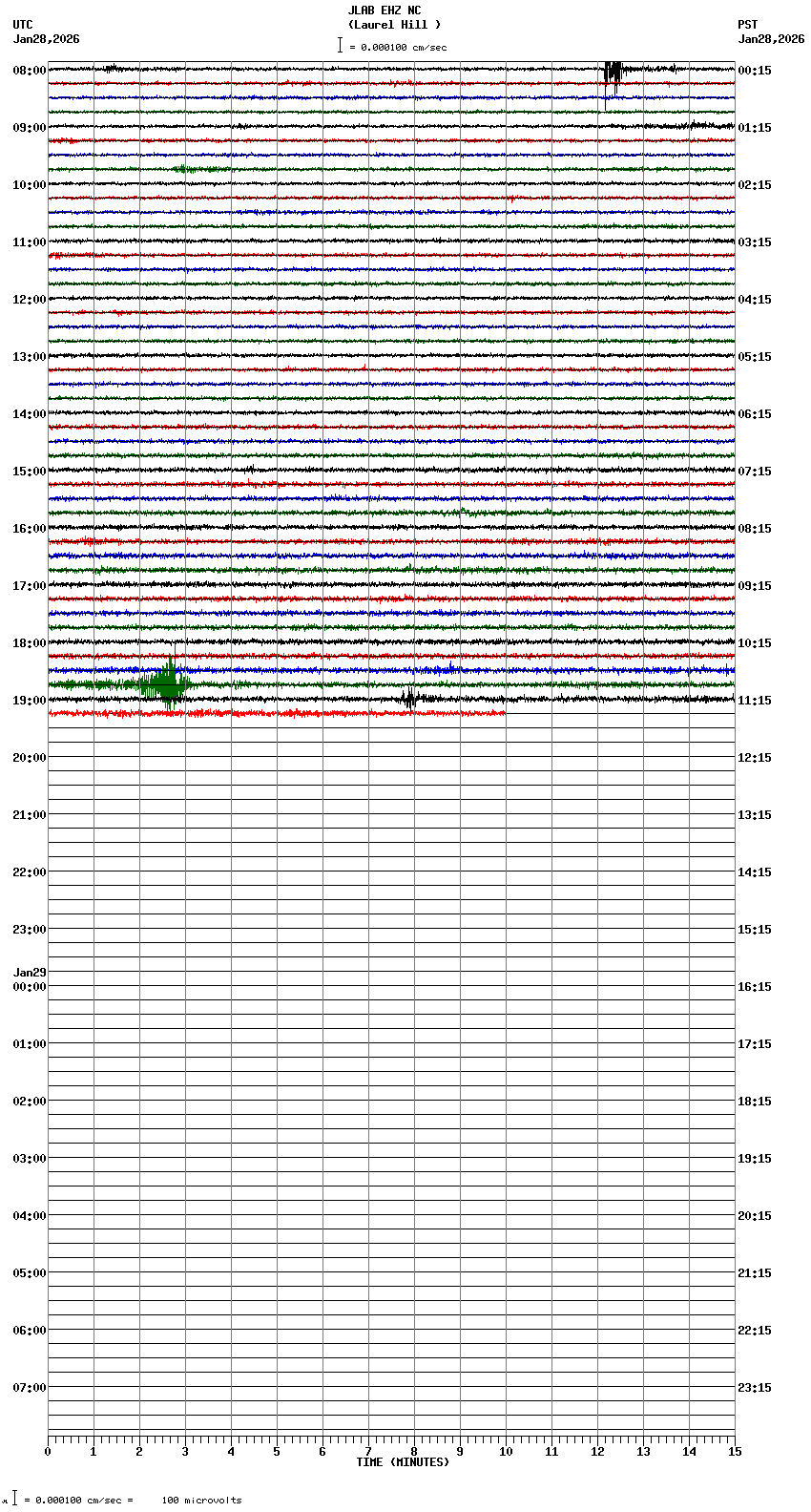Screen dimensions: 811x1512
Task: Click the Jan29 date change label
Action: [30, 974]
